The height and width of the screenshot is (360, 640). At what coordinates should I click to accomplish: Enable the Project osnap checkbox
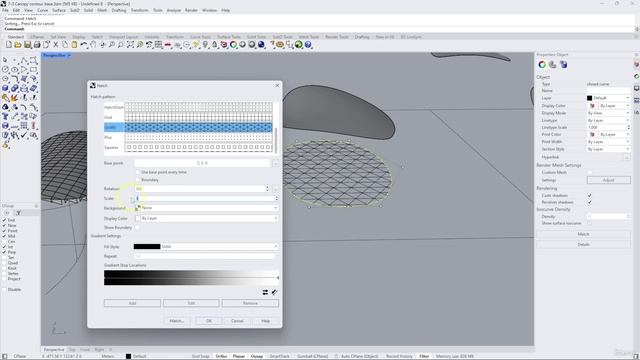4,279
